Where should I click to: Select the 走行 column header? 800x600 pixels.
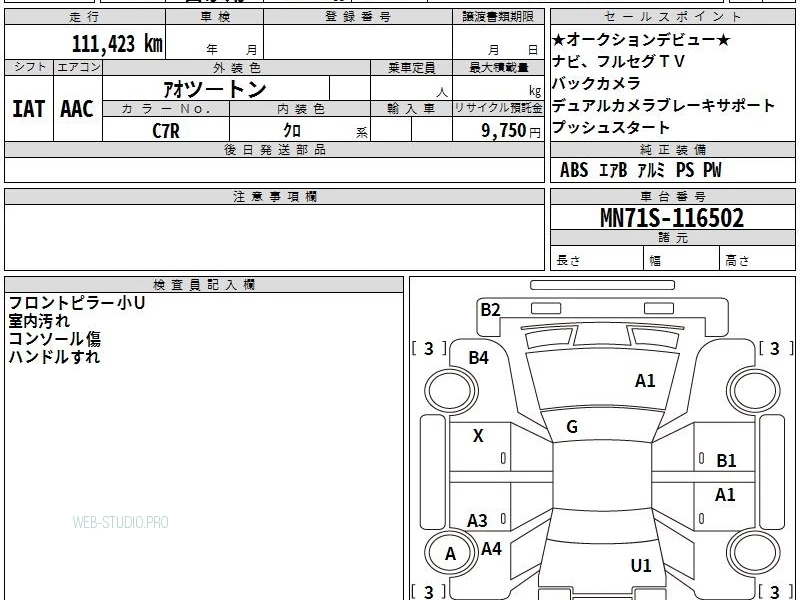click(85, 17)
